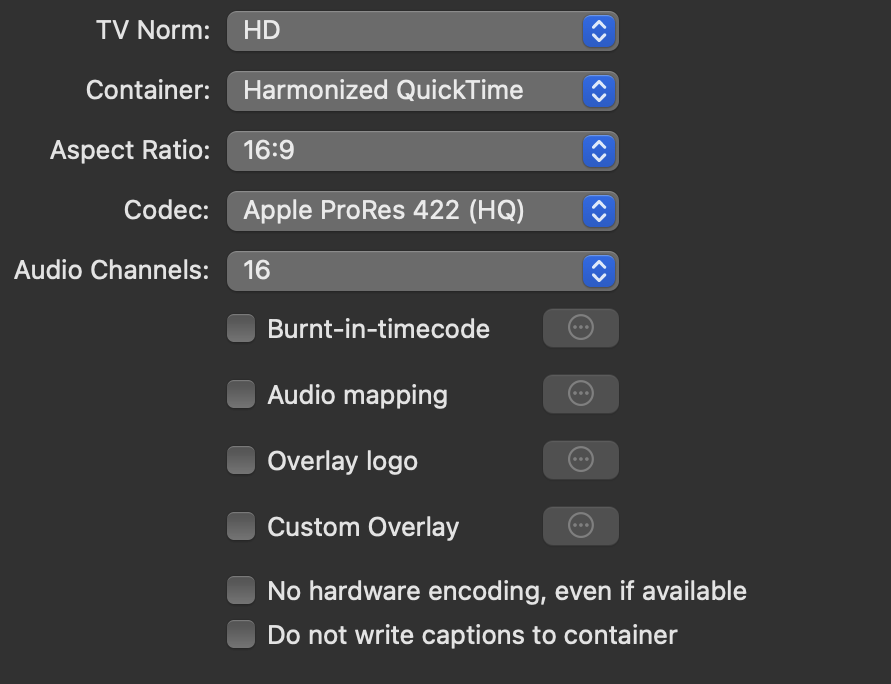Screen dimensions: 891x684
Task: Open Burnt-in-timecode options ellipsis button
Action: point(580,328)
